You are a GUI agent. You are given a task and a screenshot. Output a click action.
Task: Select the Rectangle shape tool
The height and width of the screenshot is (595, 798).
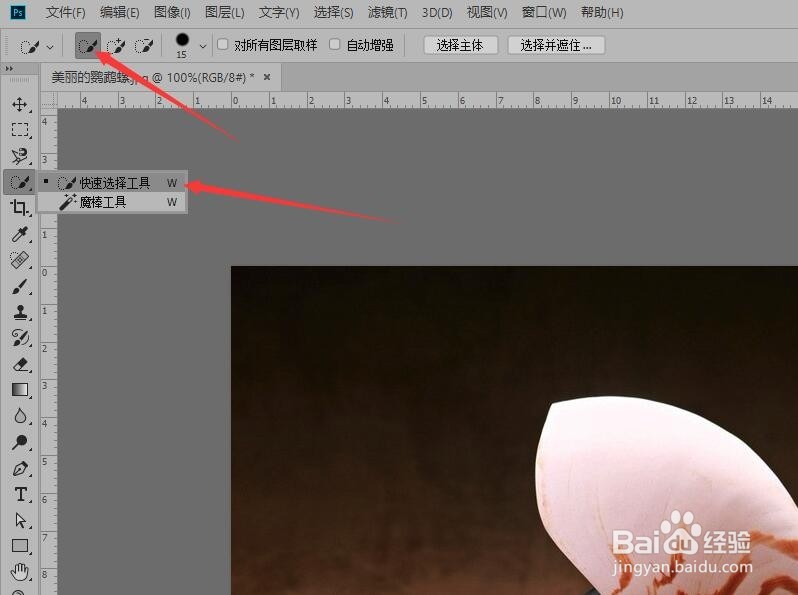[20, 546]
